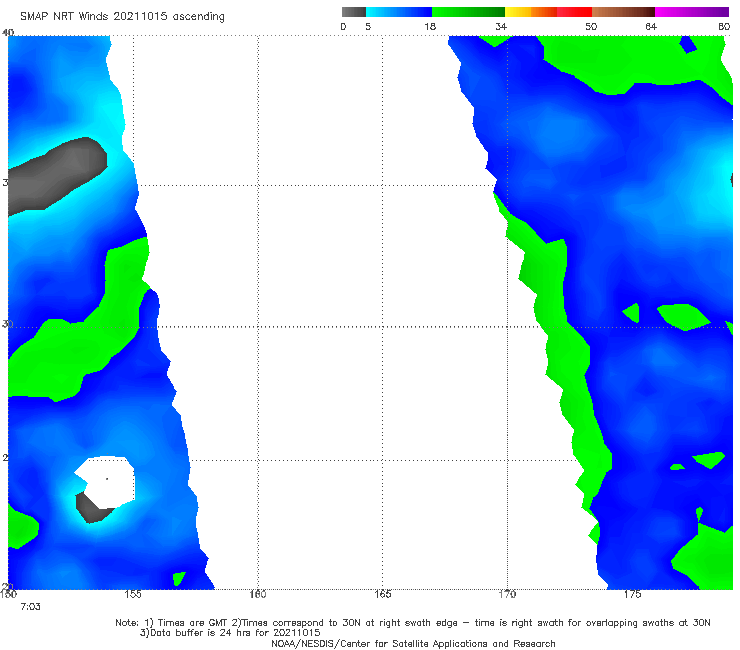Select the yellow-to-red 34–50 color bar segment
This screenshot has height=650, width=740.
[548, 12]
